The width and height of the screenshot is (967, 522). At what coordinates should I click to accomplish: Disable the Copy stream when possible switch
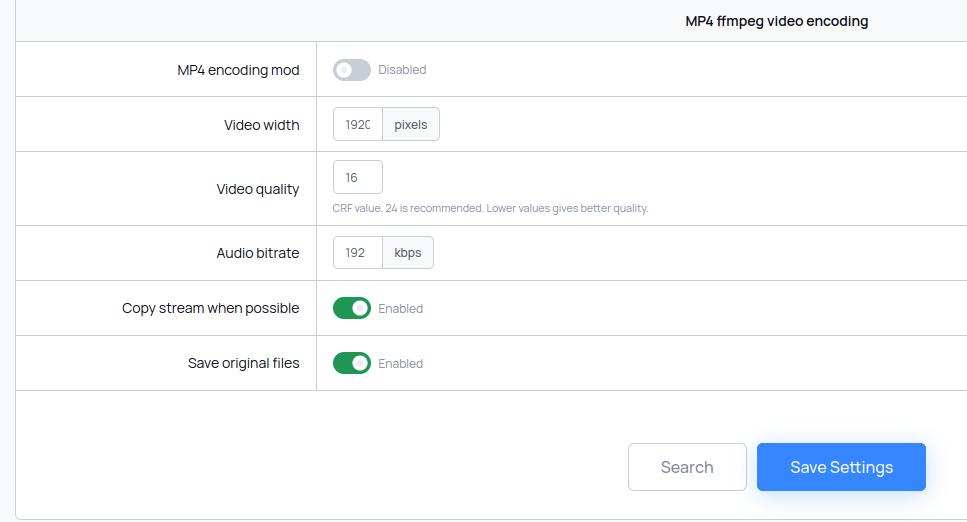coord(352,308)
